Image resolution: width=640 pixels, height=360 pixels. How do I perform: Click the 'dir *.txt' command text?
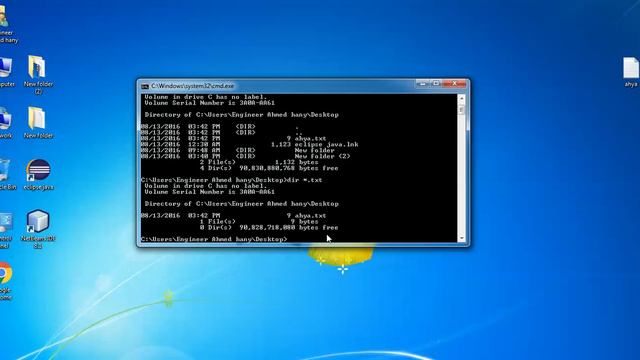click(x=304, y=180)
